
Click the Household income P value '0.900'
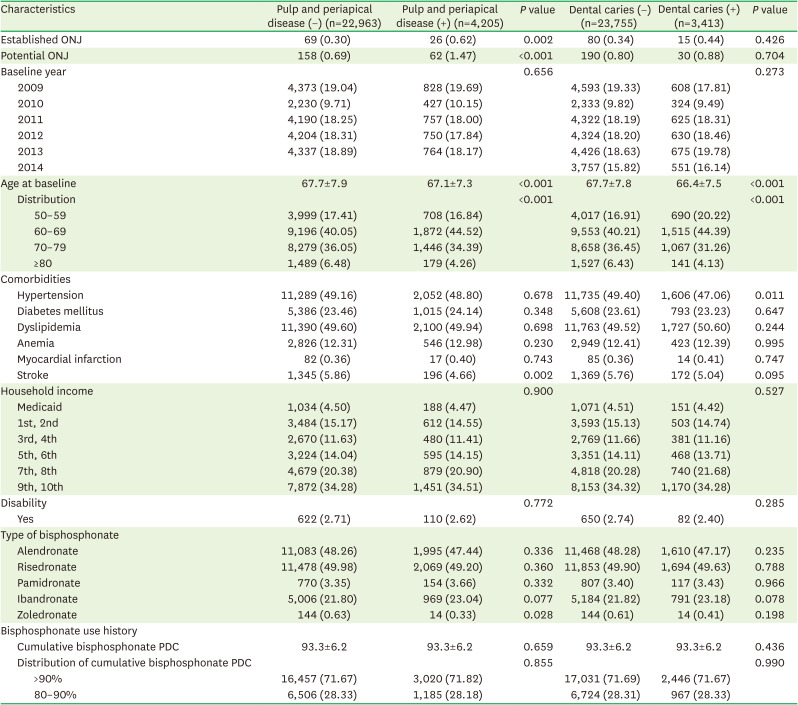click(538, 391)
